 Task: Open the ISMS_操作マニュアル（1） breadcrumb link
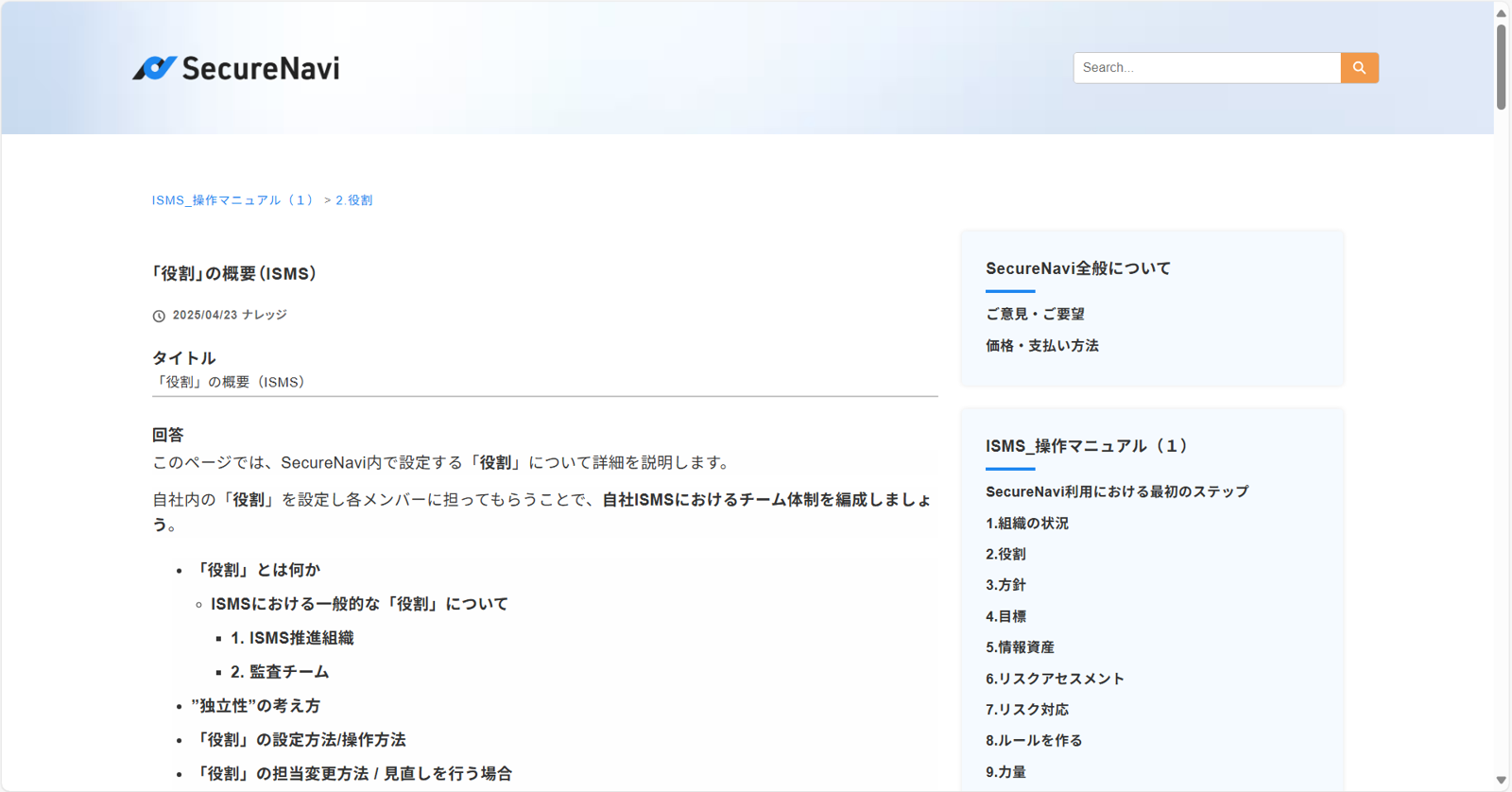(x=233, y=200)
